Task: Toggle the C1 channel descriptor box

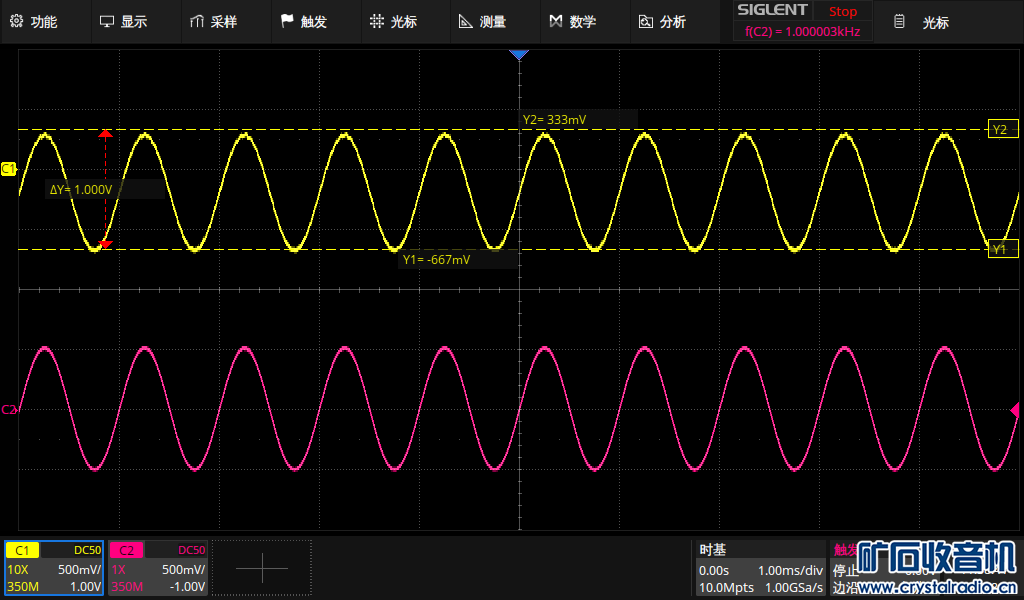Action: [54, 568]
